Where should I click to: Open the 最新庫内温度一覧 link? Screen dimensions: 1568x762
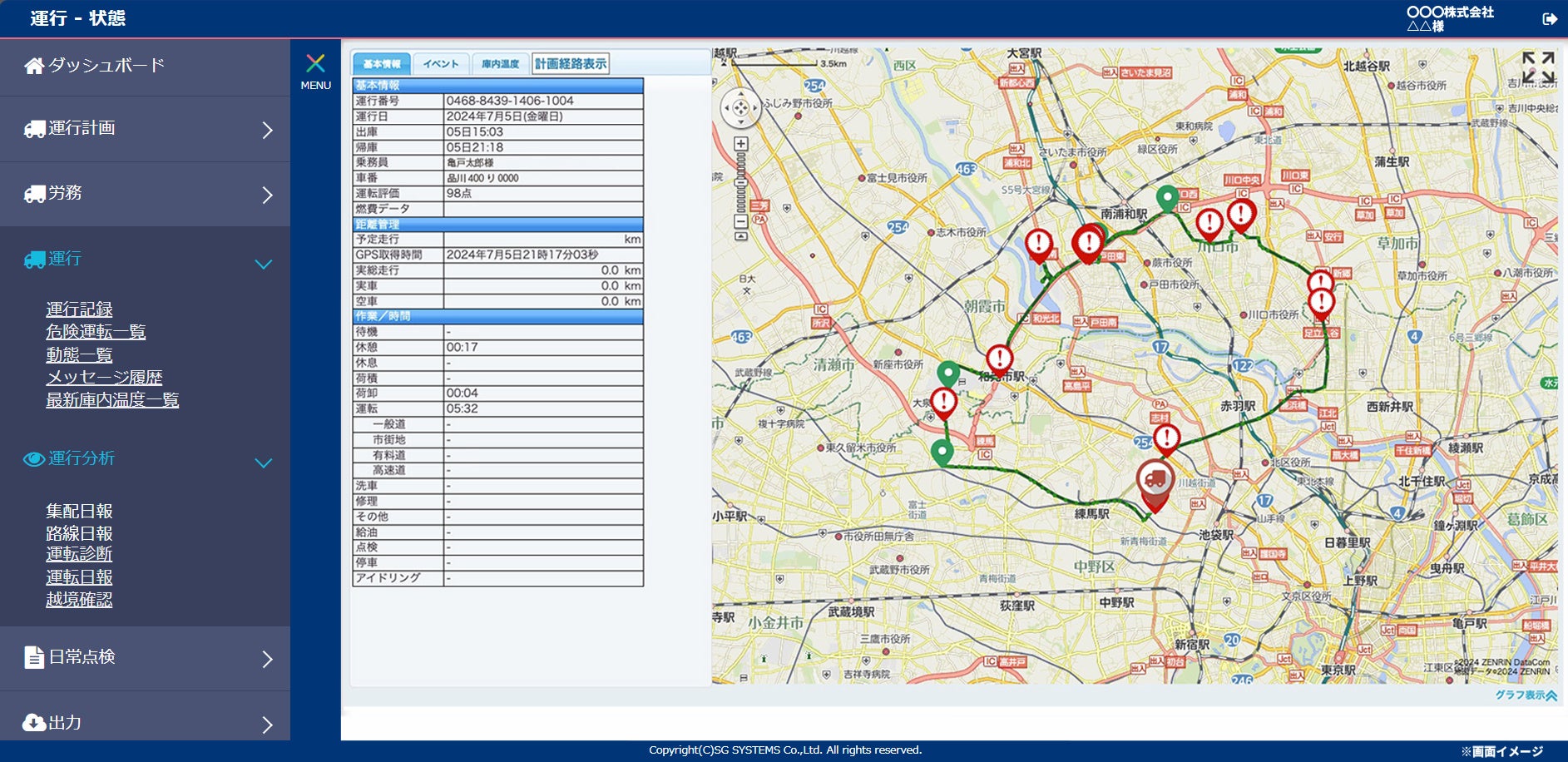coord(112,400)
